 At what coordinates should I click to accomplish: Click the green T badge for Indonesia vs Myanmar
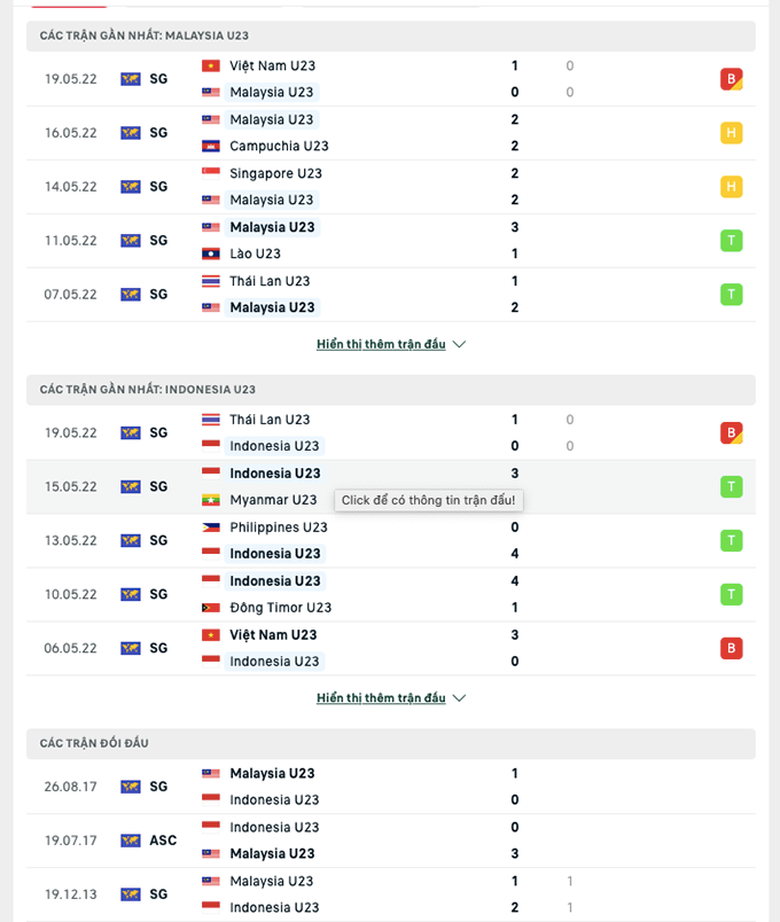731,487
